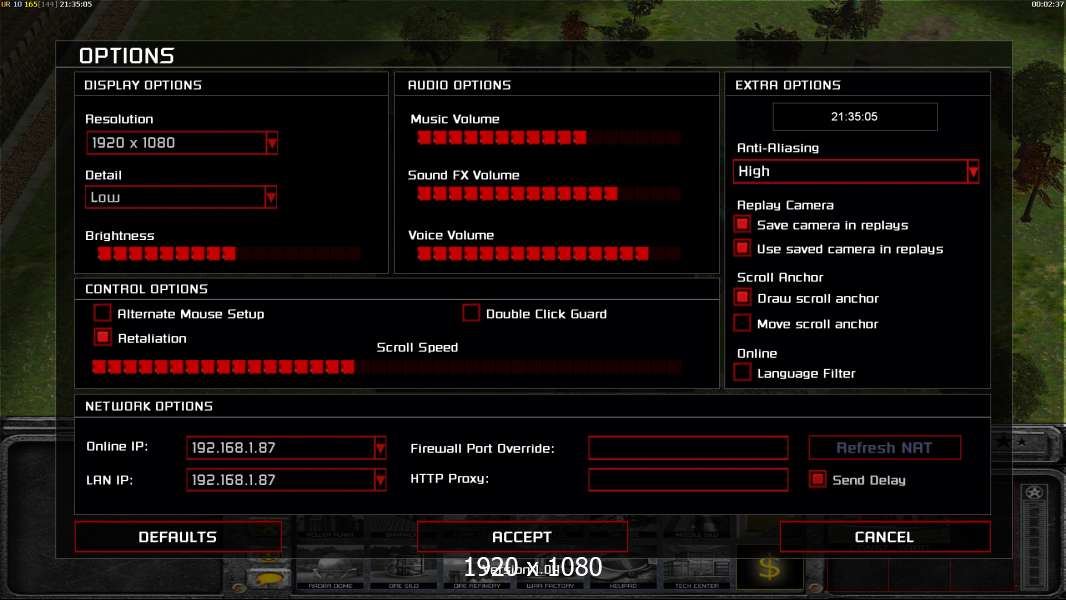Select the Helipad build icon

click(621, 572)
